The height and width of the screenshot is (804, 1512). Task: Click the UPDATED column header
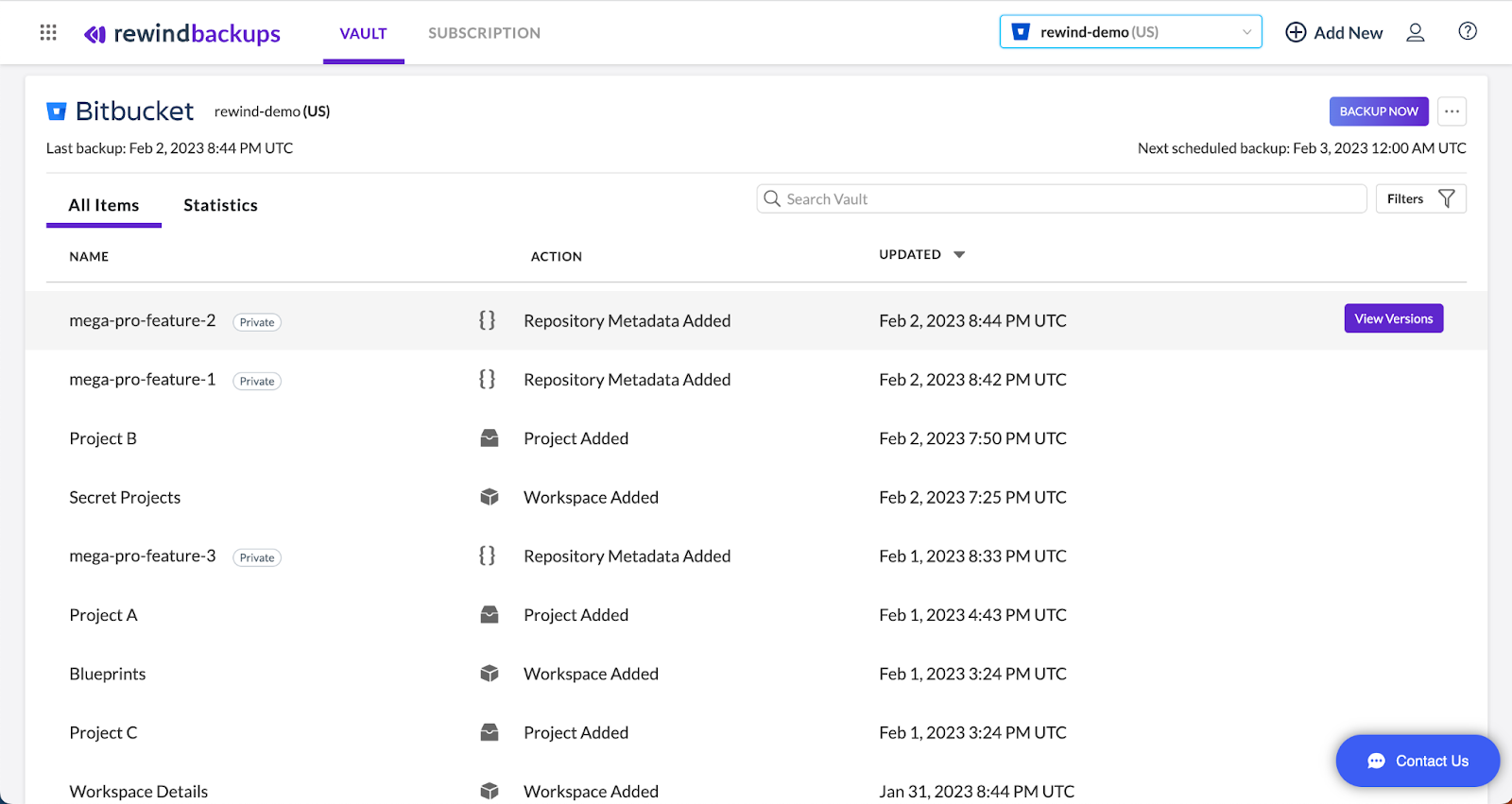coord(910,255)
